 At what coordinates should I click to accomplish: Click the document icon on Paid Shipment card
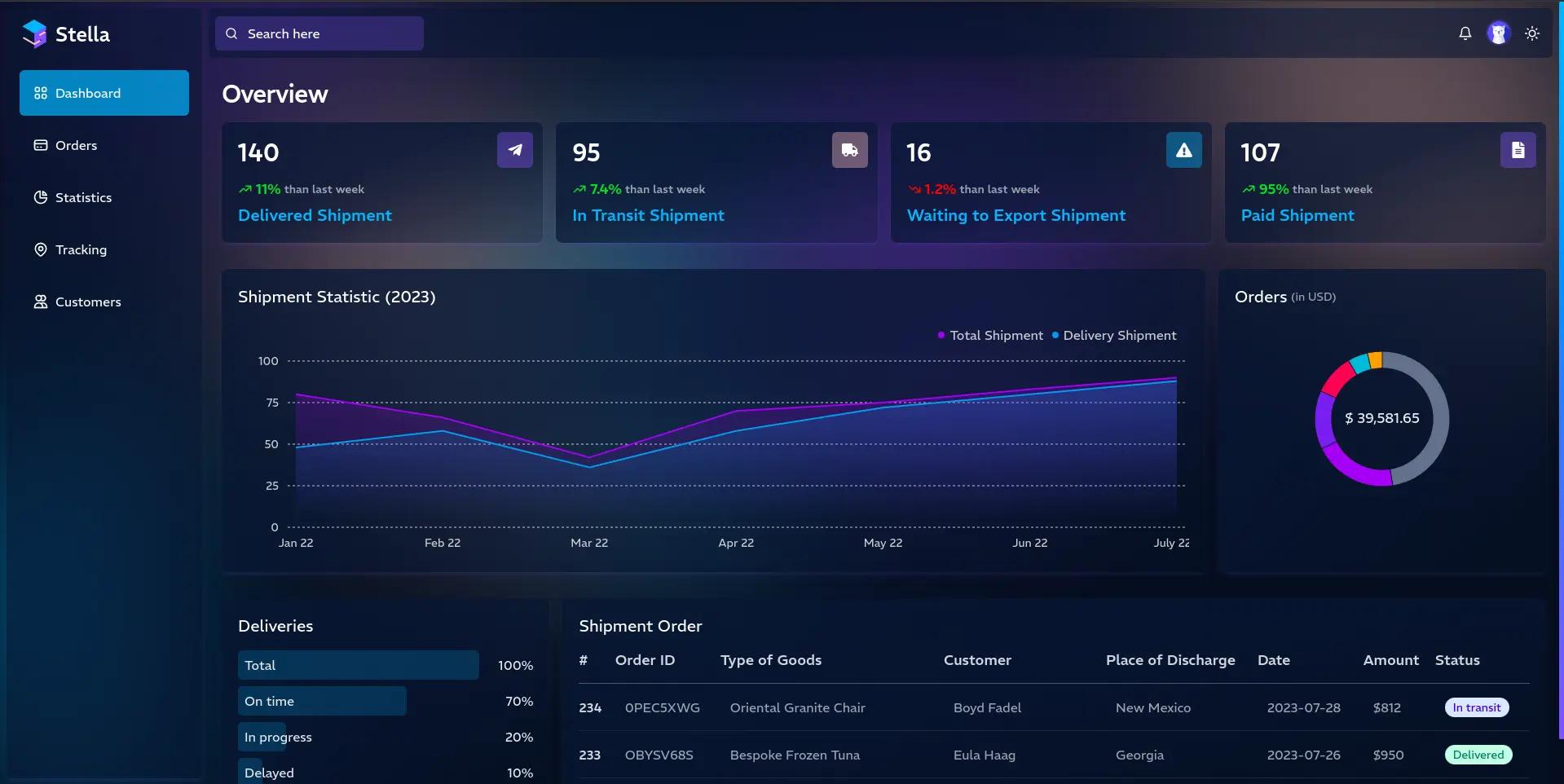click(x=1518, y=150)
